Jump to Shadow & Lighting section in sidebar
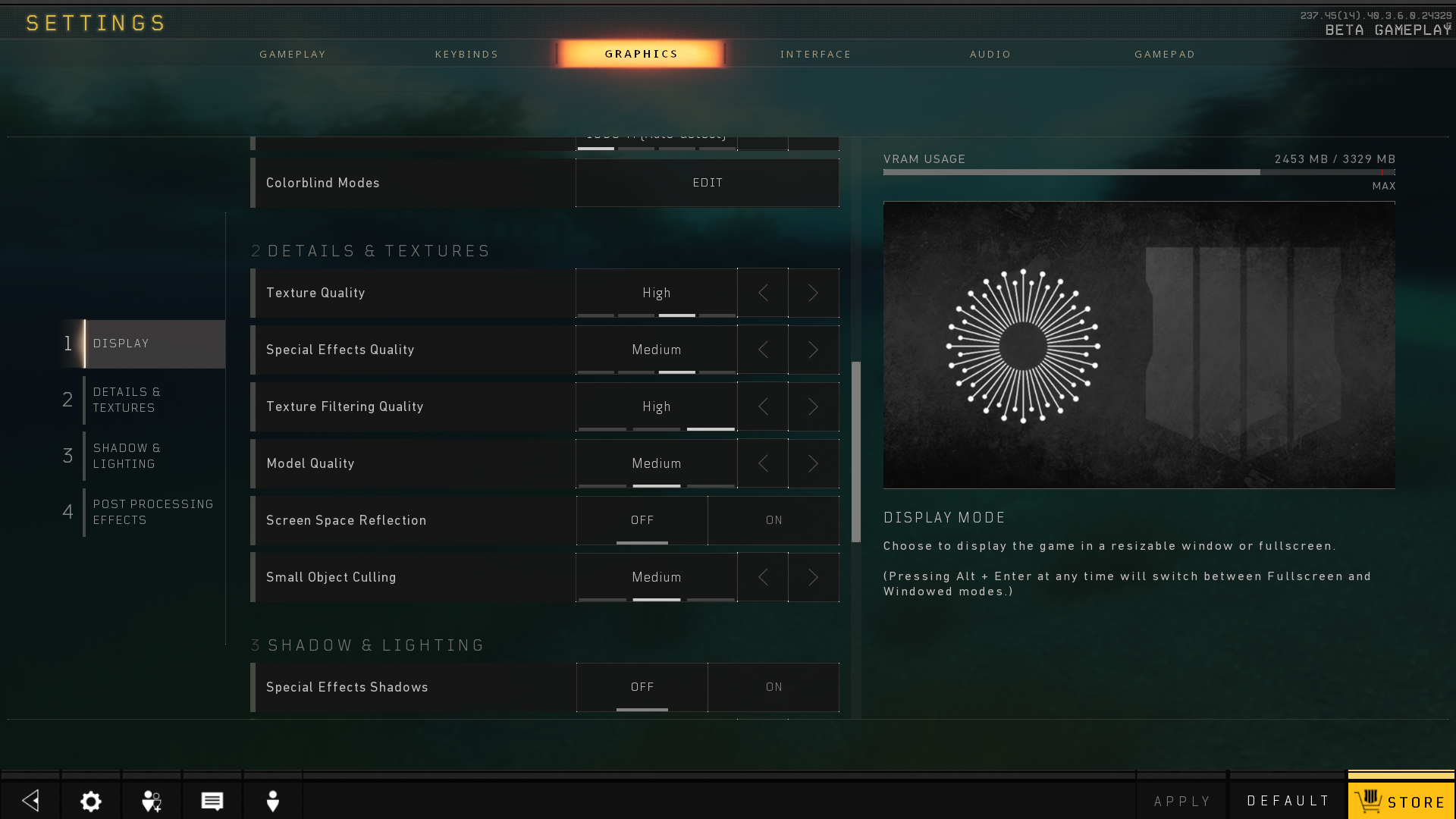Viewport: 1456px width, 819px height. 127,456
